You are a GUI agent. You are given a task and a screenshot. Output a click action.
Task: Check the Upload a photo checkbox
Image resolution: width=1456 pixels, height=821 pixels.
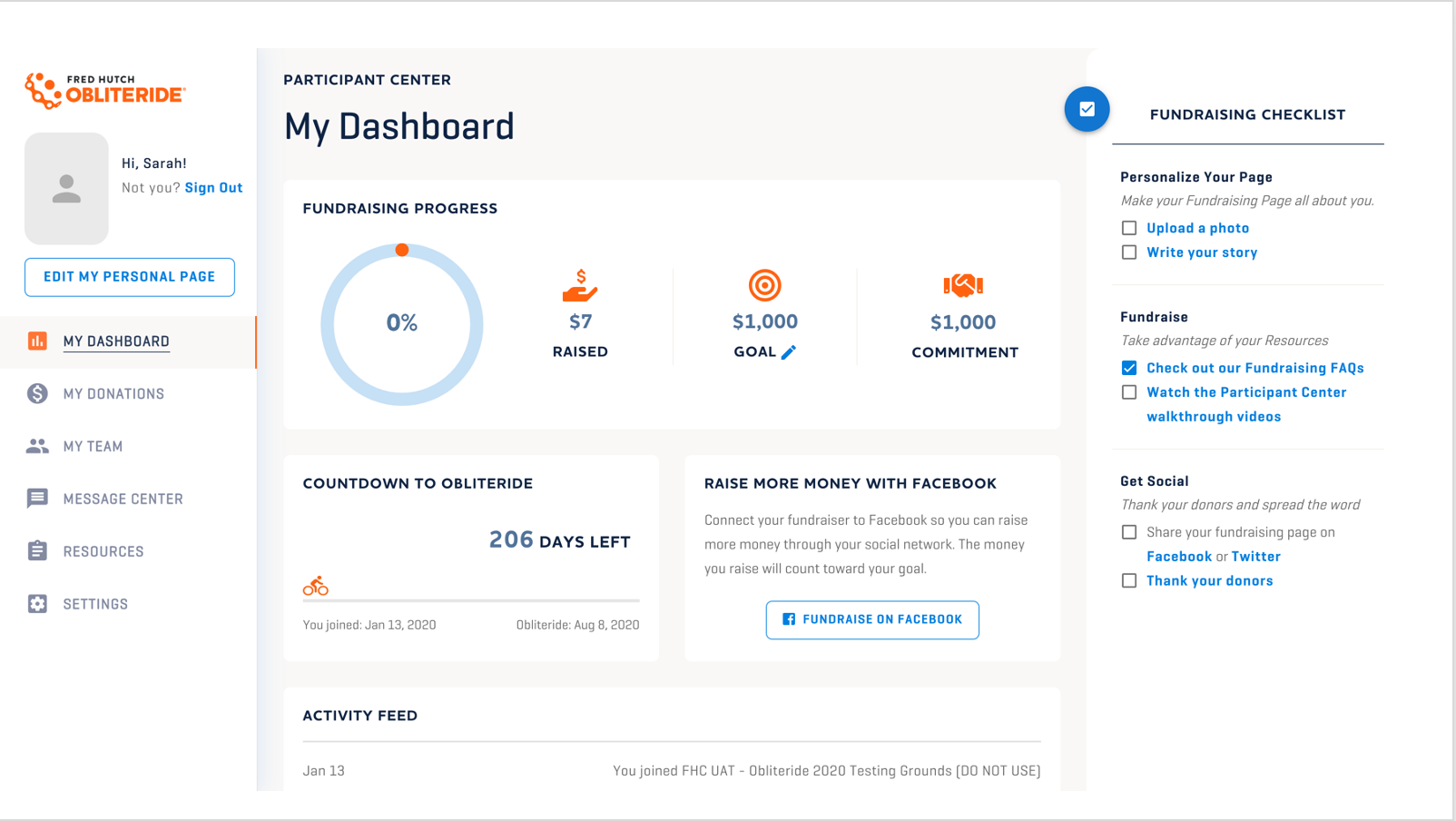coord(1129,227)
